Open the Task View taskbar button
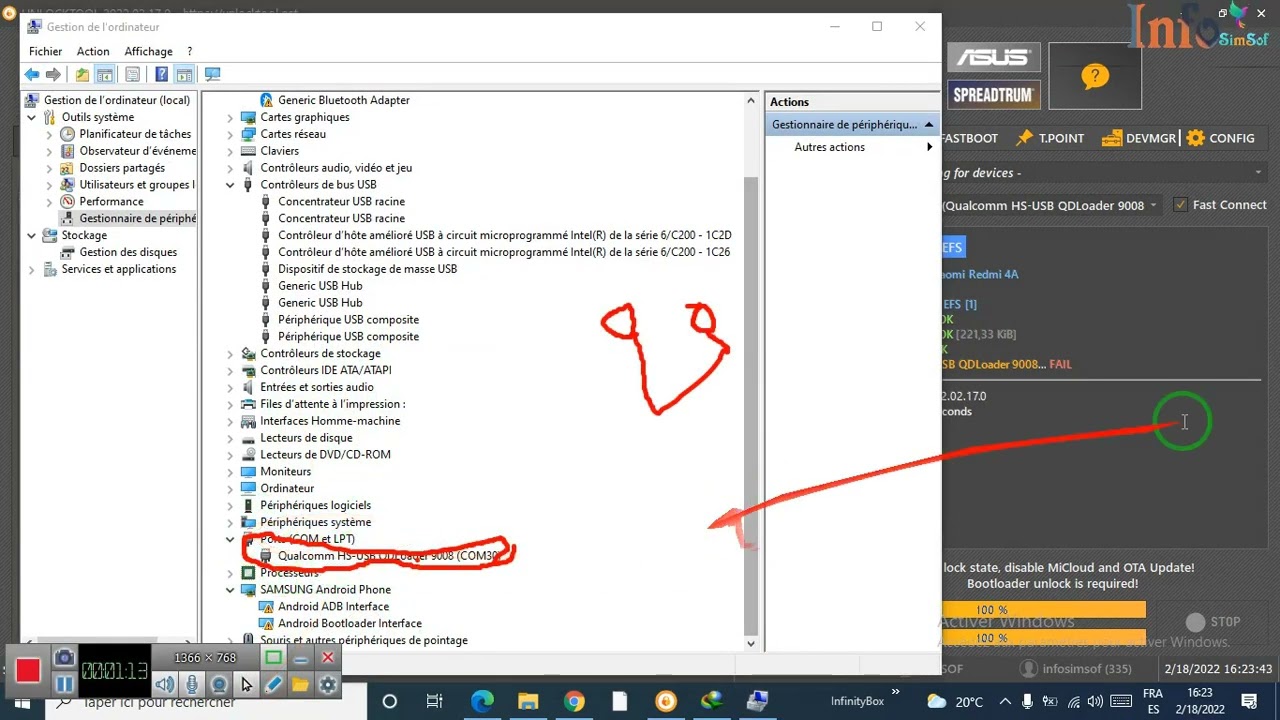Screen dimensions: 1280x720 point(435,701)
